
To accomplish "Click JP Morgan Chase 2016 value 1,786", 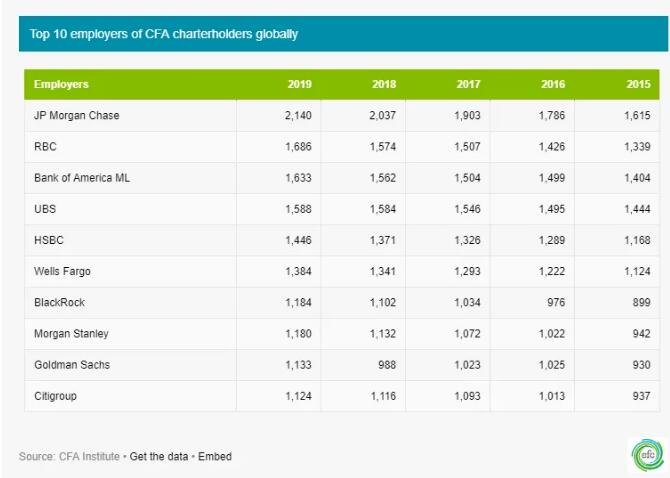I will tap(552, 115).
